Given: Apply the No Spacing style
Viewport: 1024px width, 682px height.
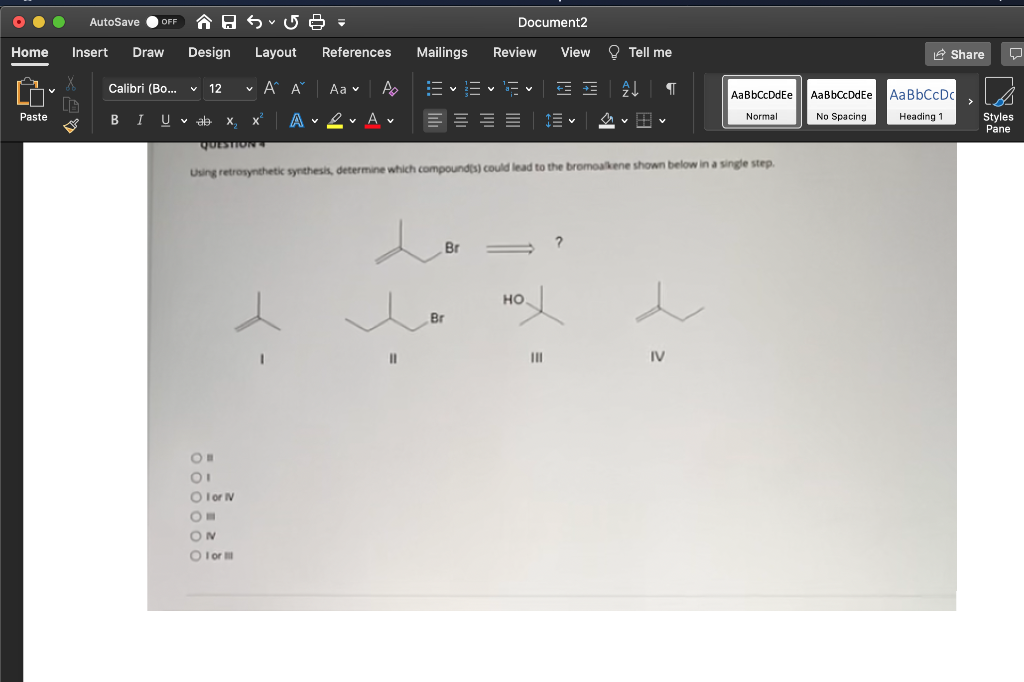Looking at the screenshot, I should click(841, 101).
